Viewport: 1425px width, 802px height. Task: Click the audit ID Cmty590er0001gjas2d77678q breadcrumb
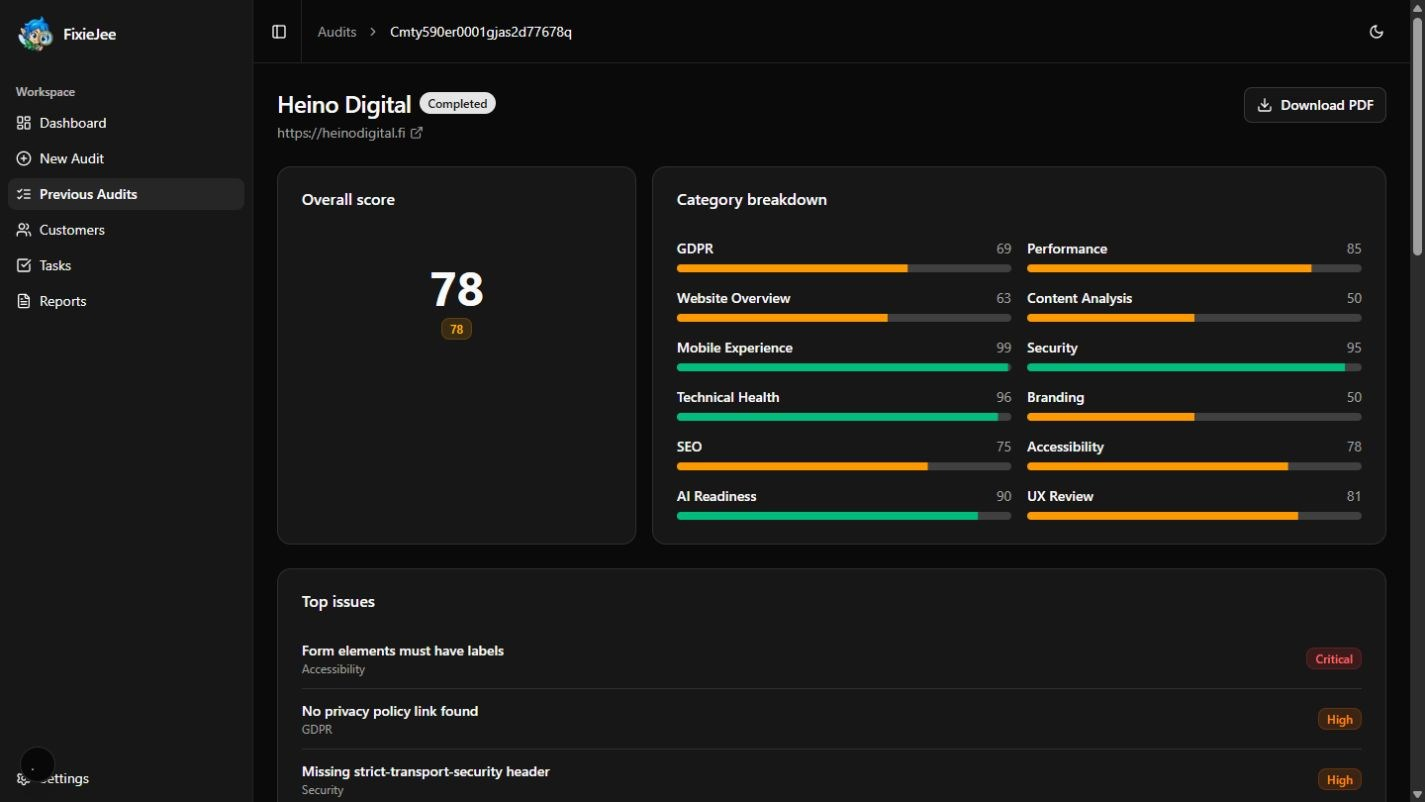point(481,32)
